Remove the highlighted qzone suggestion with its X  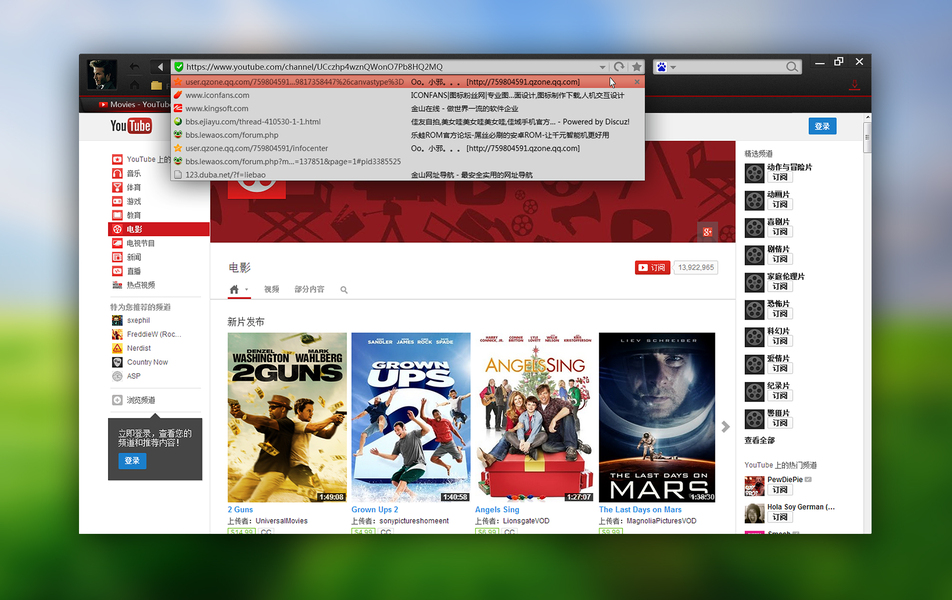point(637,82)
